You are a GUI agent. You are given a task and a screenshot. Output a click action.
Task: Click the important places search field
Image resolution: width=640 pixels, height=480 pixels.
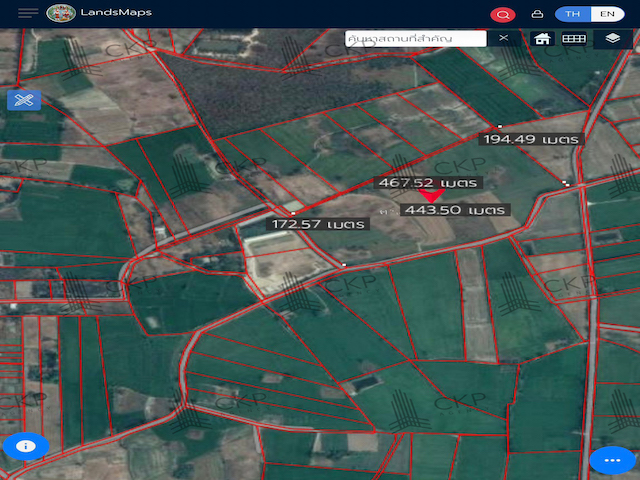click(x=415, y=38)
